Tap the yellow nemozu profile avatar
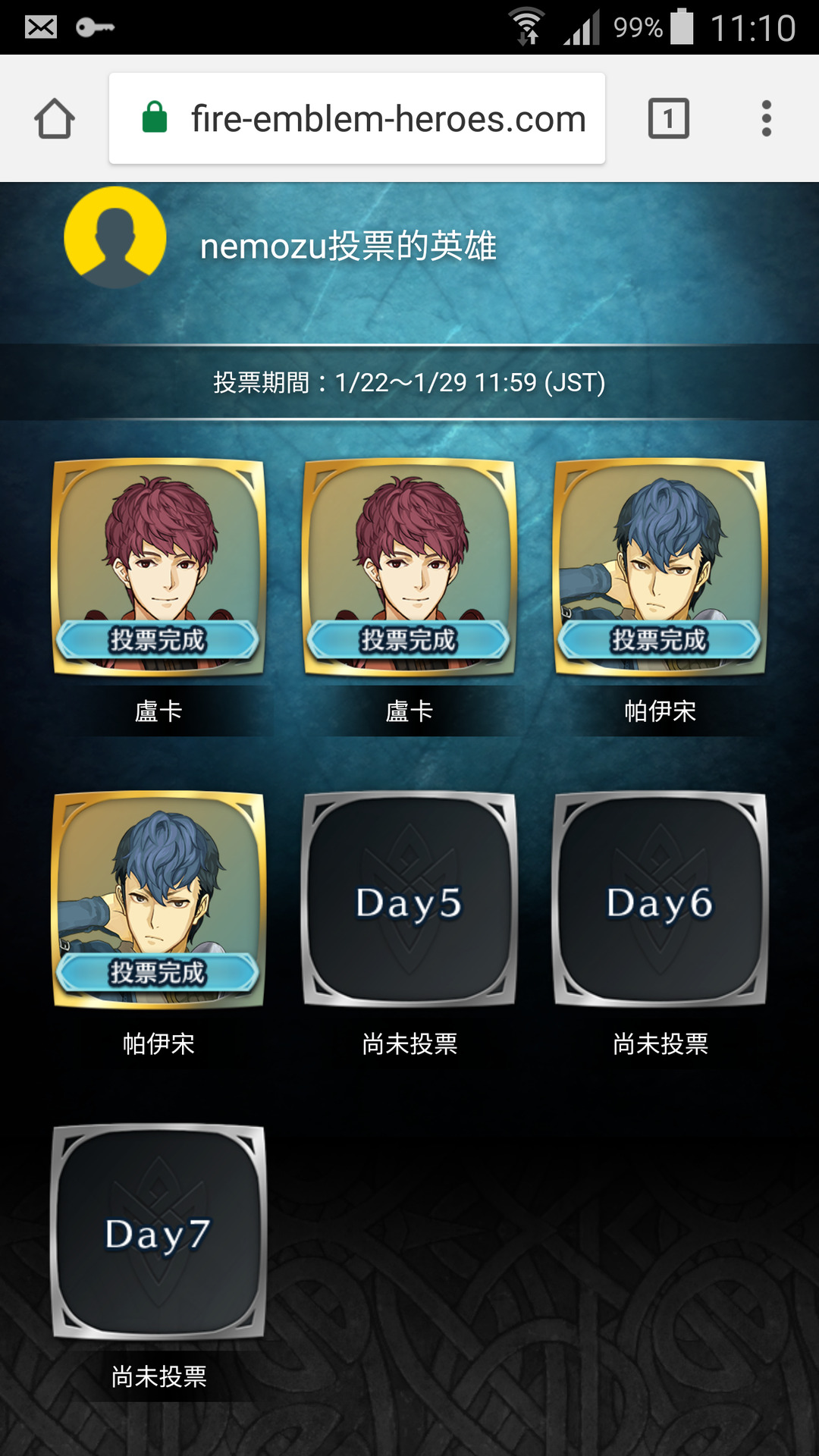The image size is (819, 1456). click(115, 237)
